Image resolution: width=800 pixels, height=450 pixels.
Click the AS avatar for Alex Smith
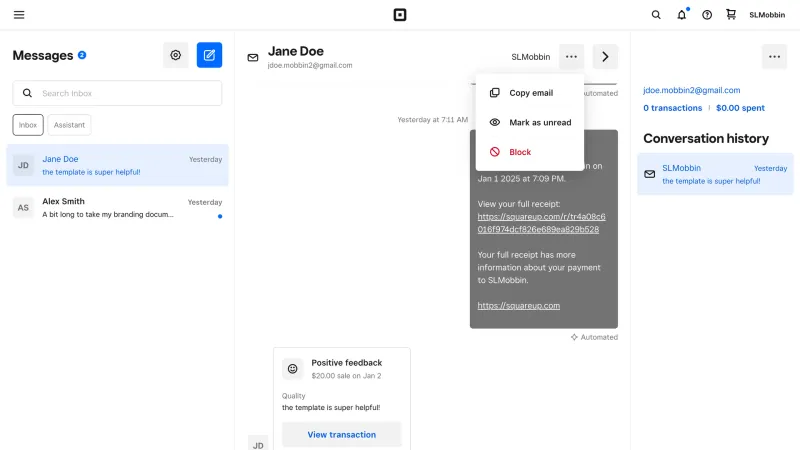pos(23,208)
